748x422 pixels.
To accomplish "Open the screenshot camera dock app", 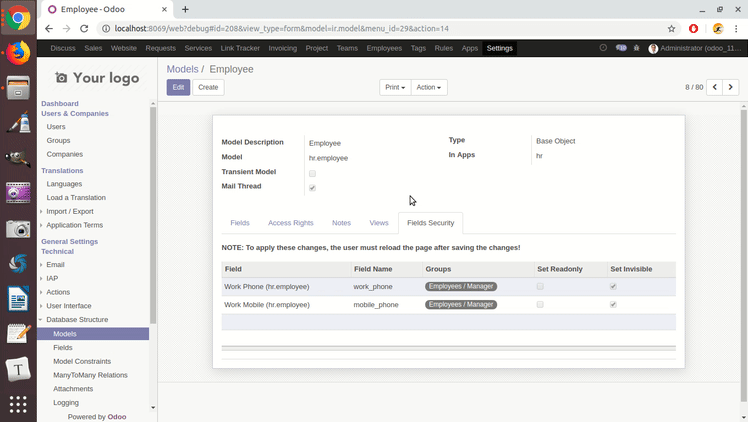I will pos(18,229).
